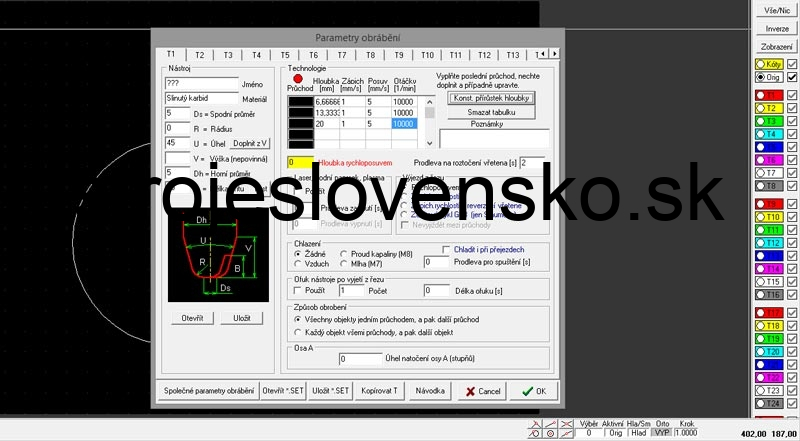
Task: Click the highlighted 10000 Otáčky cell
Action: (404, 124)
